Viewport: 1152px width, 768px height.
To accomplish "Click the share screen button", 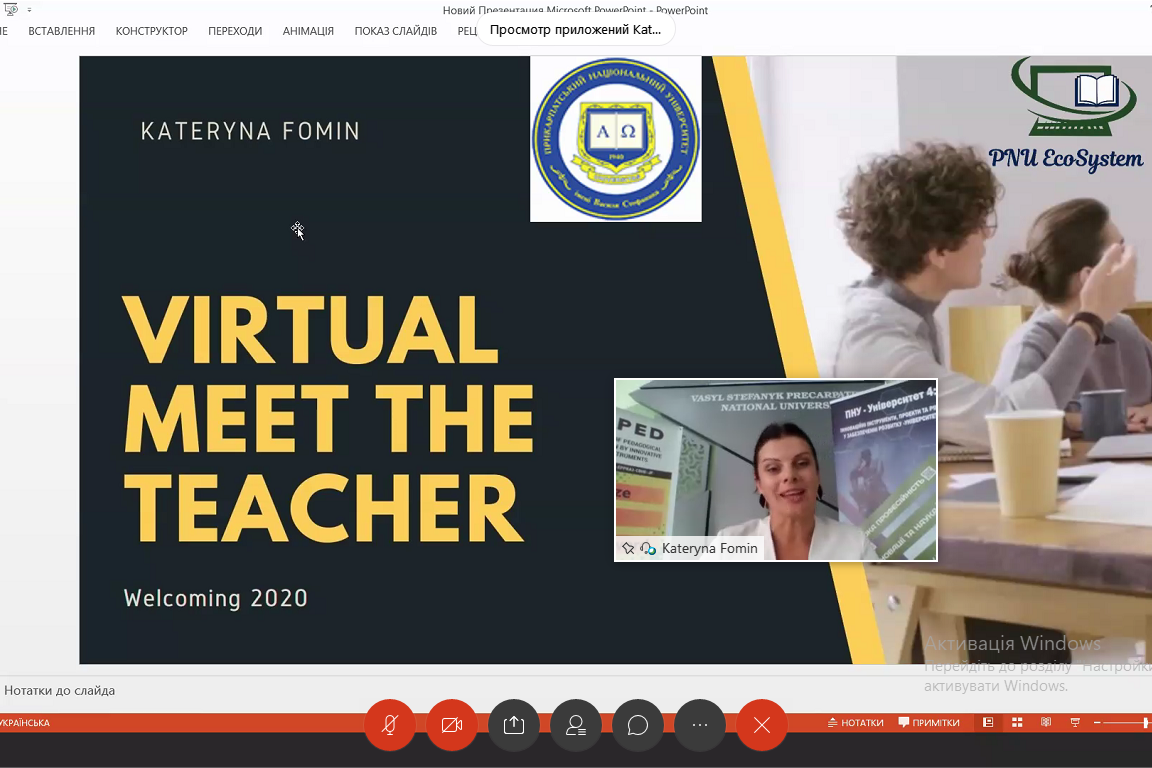I will 514,725.
